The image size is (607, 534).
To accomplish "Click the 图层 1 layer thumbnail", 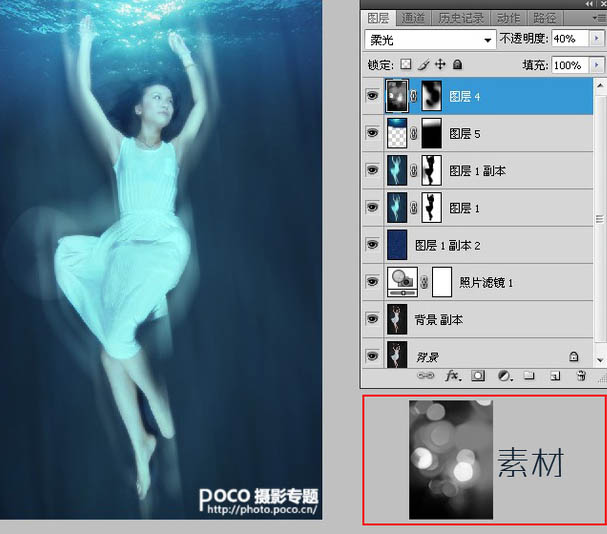I will 397,208.
